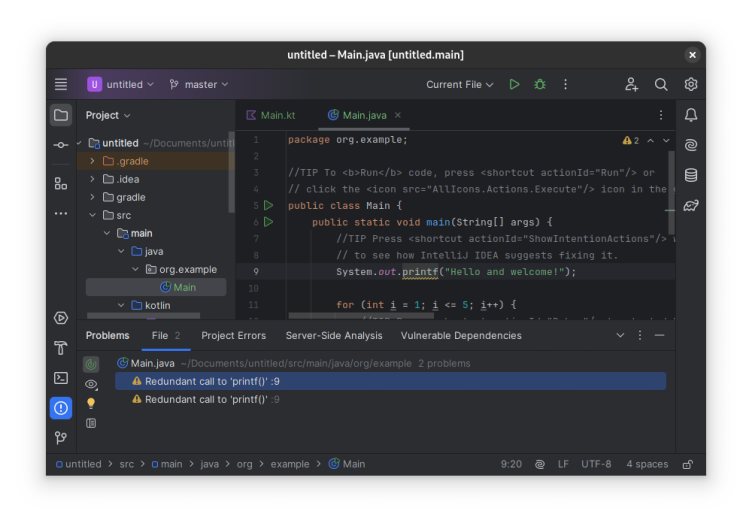Show hidden Problems tabs chevron
The width and height of the screenshot is (752, 526).
click(620, 335)
